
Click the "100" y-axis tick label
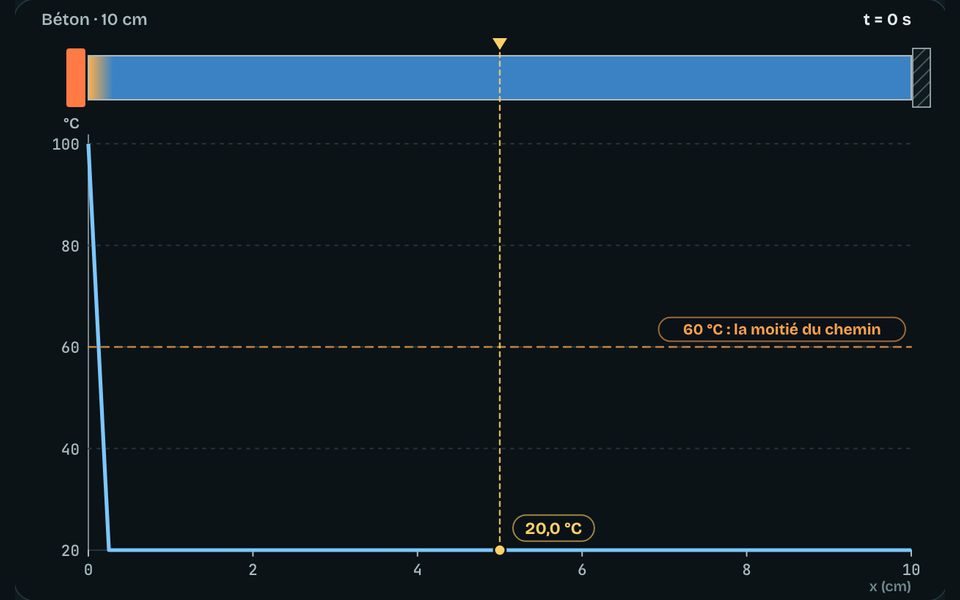[66, 144]
